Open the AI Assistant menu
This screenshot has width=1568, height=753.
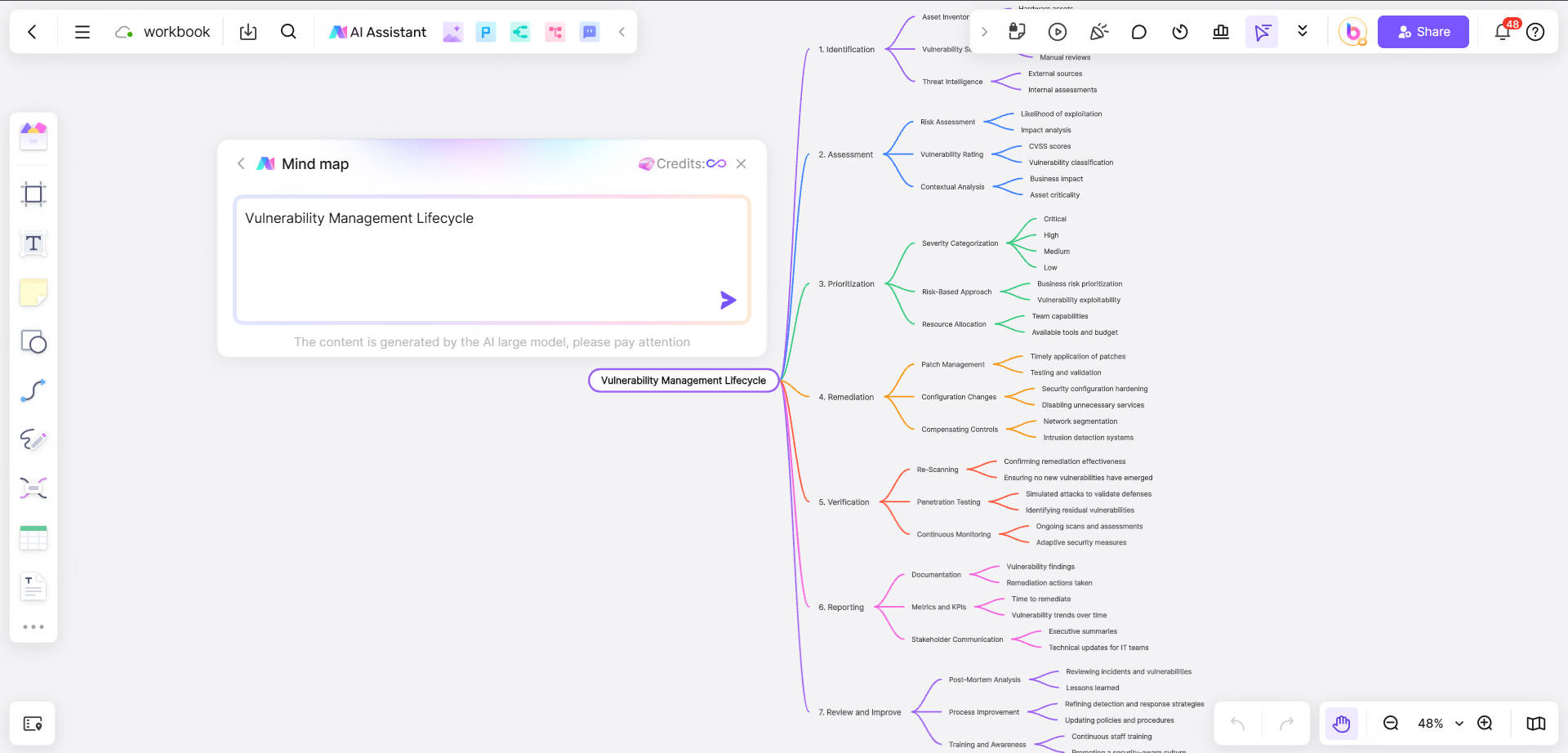click(377, 31)
